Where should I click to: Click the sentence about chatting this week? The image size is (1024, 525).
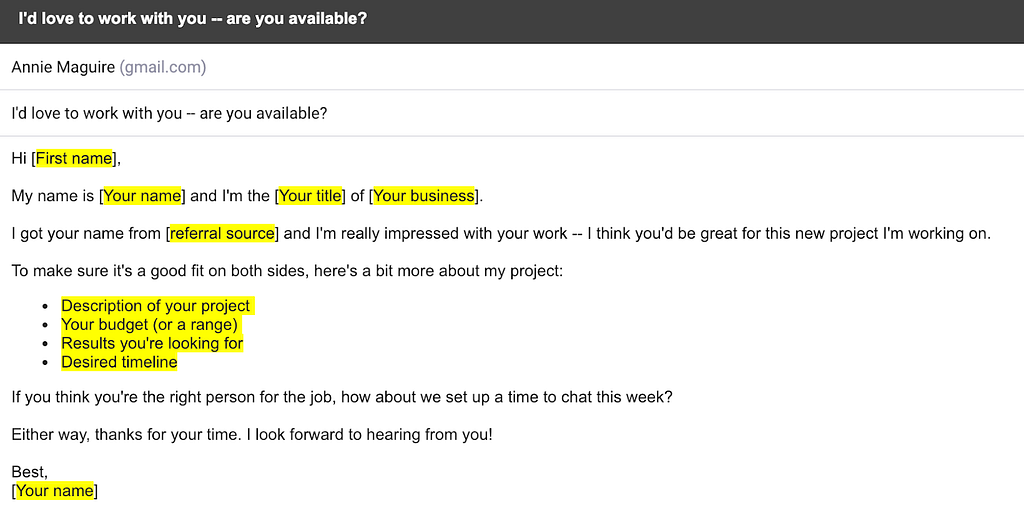click(x=342, y=397)
